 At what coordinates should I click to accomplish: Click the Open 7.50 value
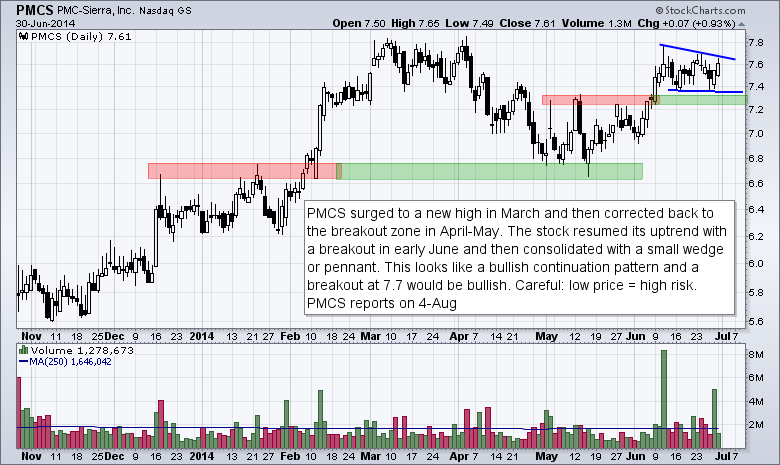pos(359,23)
